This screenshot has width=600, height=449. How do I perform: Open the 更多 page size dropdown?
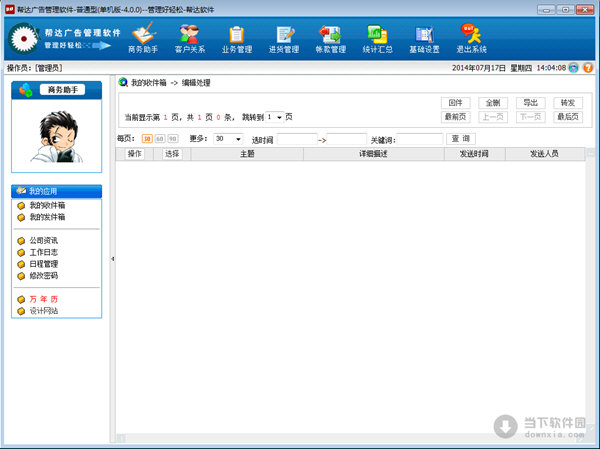click(228, 139)
